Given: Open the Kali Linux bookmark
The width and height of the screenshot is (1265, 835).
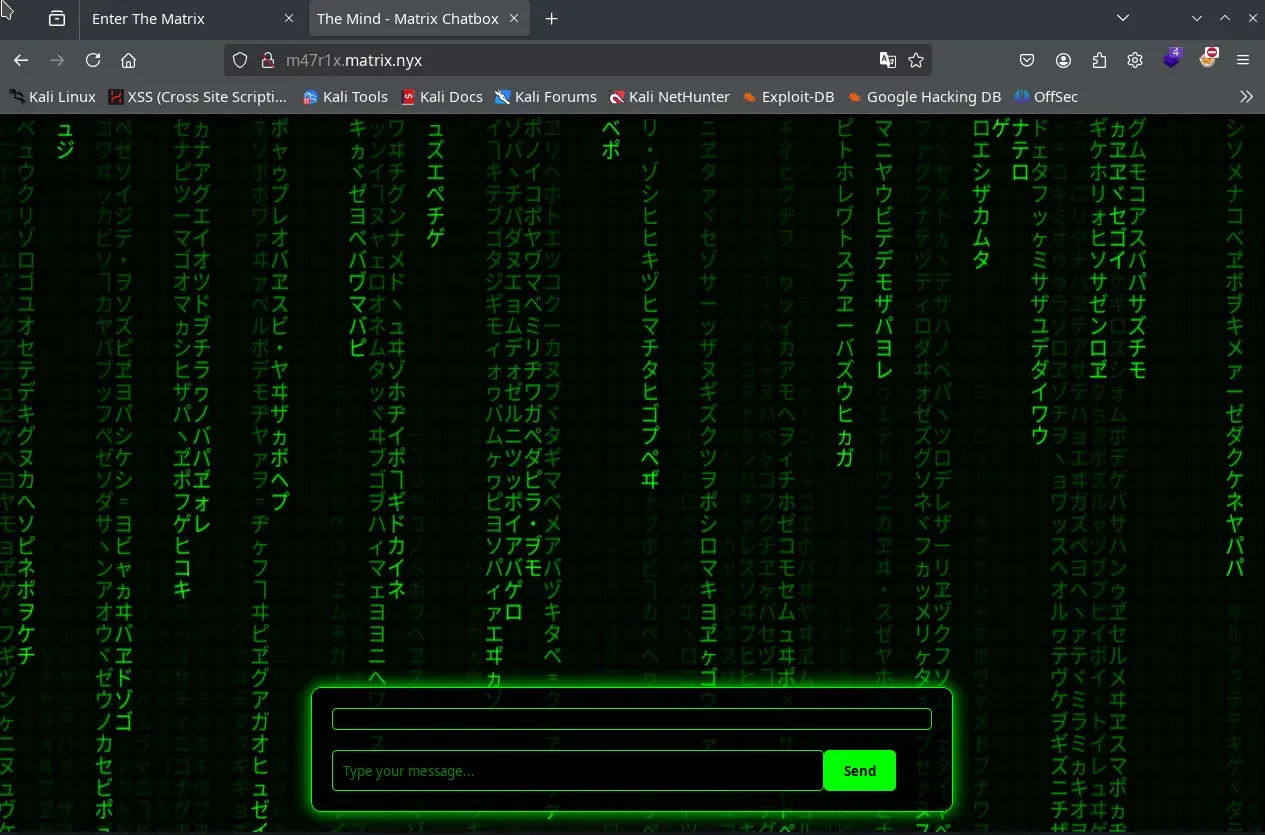Looking at the screenshot, I should coord(52,97).
